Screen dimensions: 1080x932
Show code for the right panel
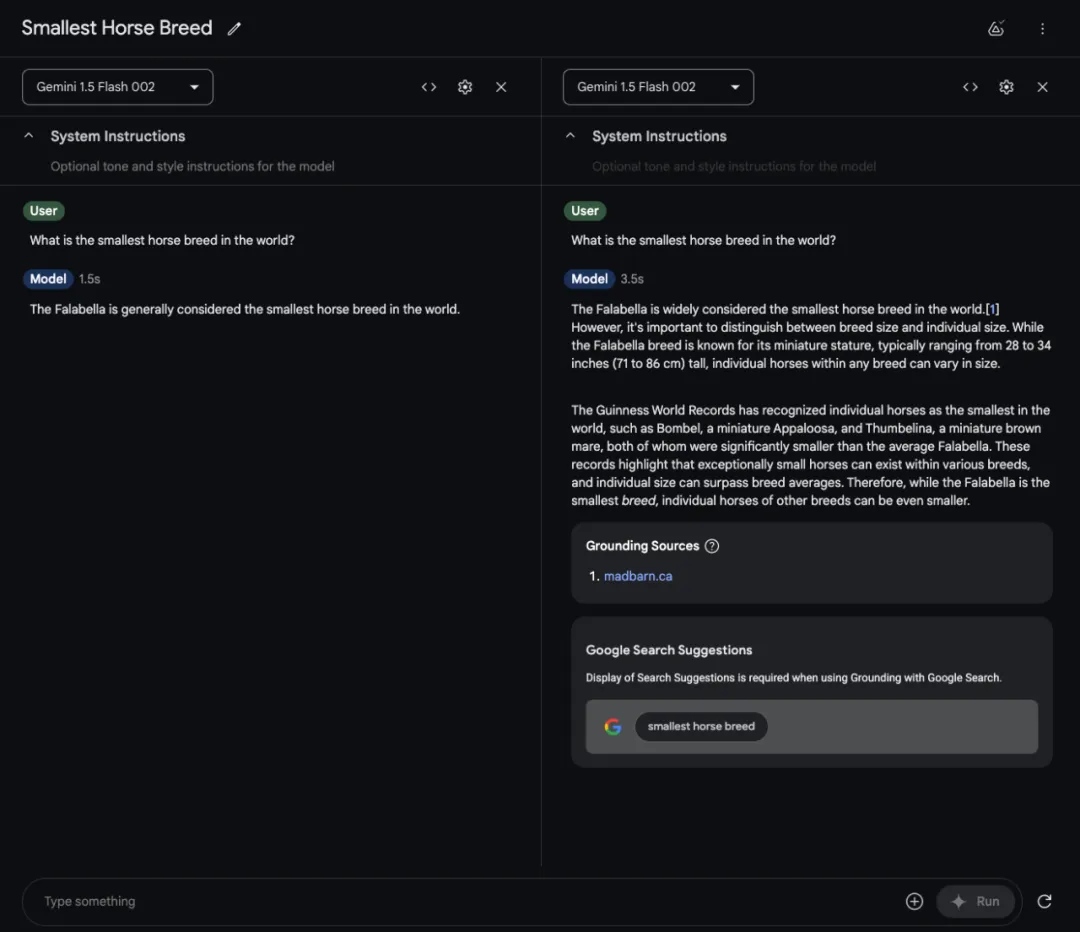970,87
